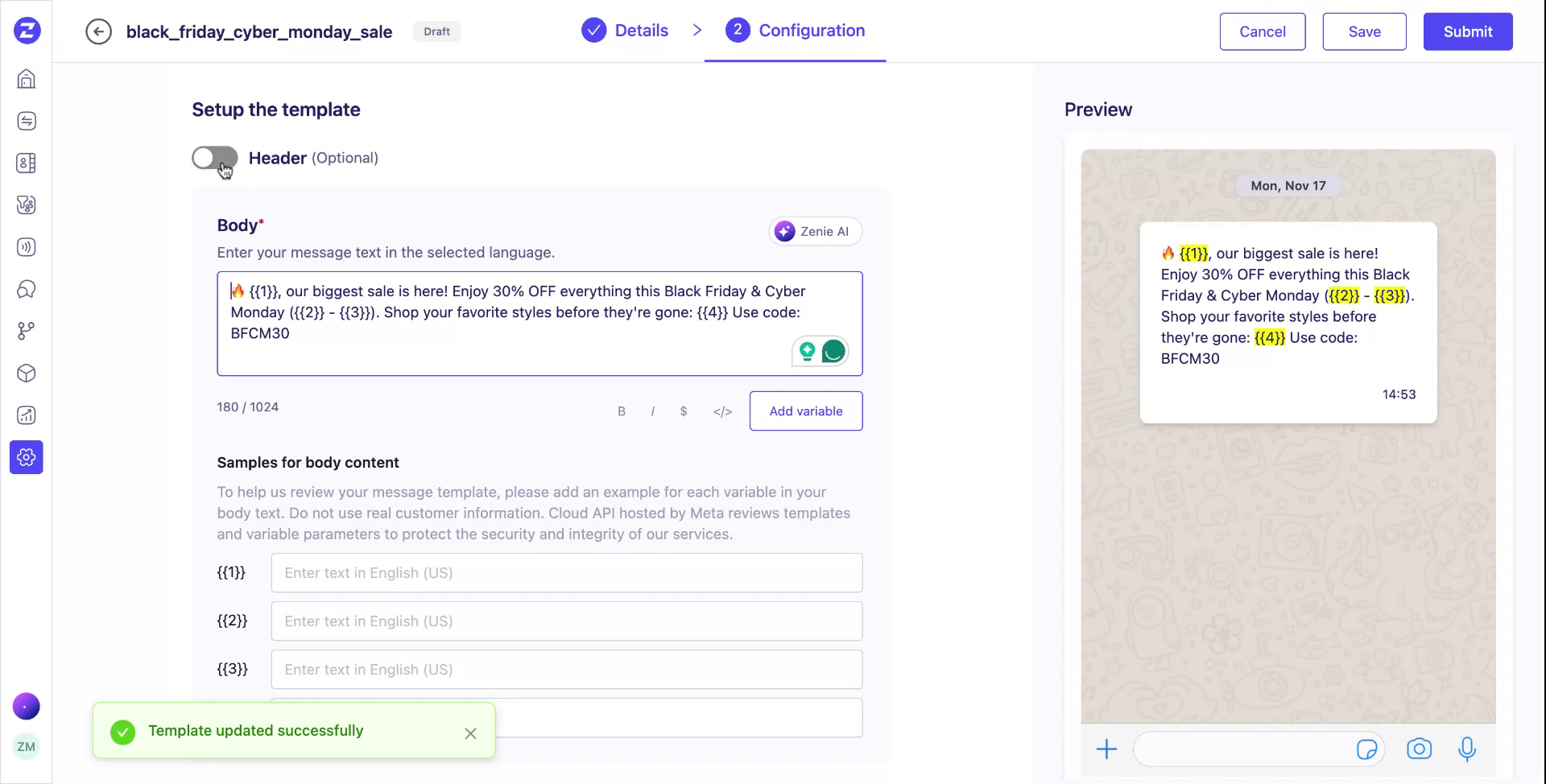Open the chat bubbles icon in sidebar
Screen dimensions: 1546x784
point(27,289)
